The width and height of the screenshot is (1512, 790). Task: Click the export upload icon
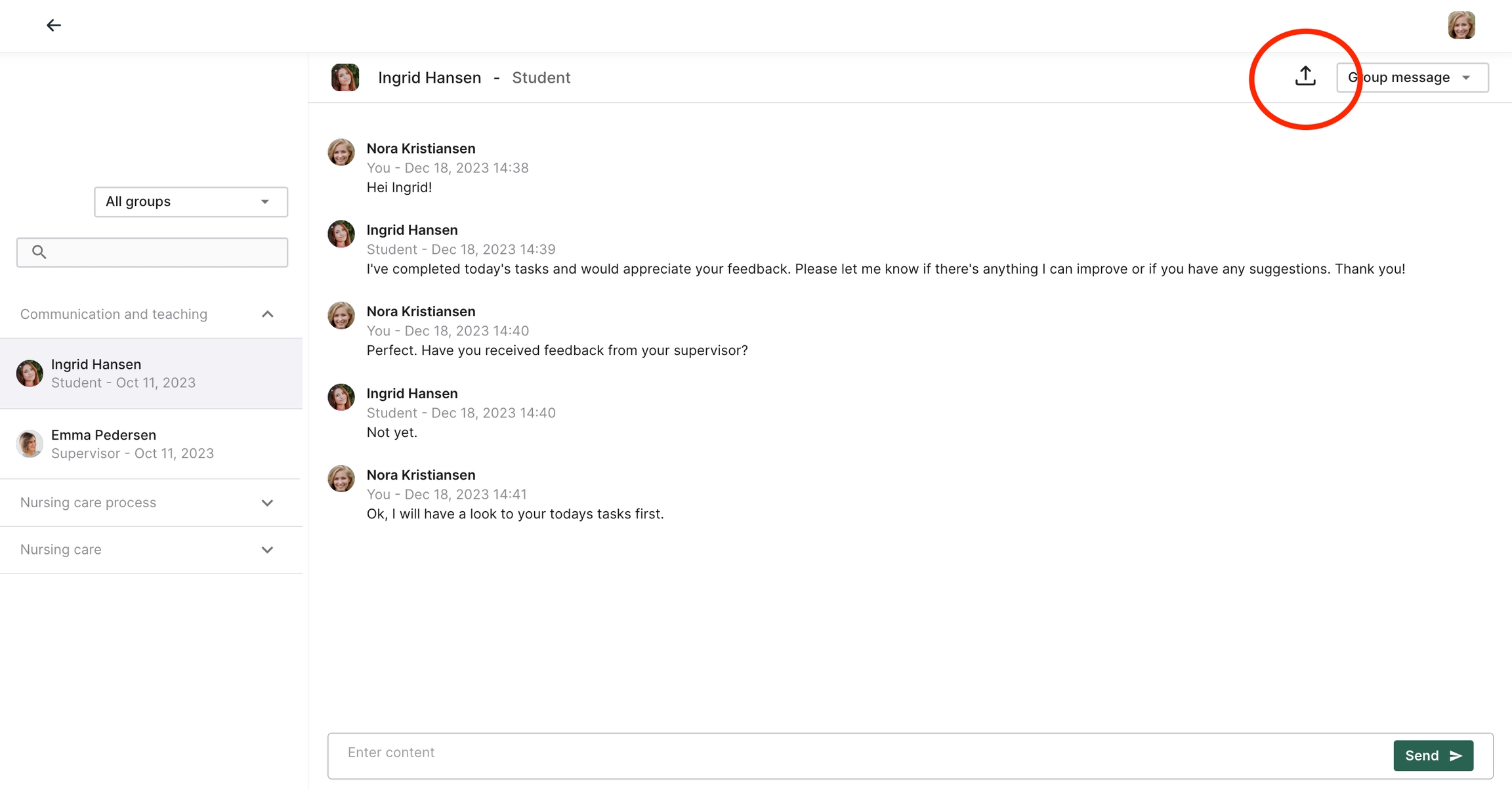(1305, 77)
